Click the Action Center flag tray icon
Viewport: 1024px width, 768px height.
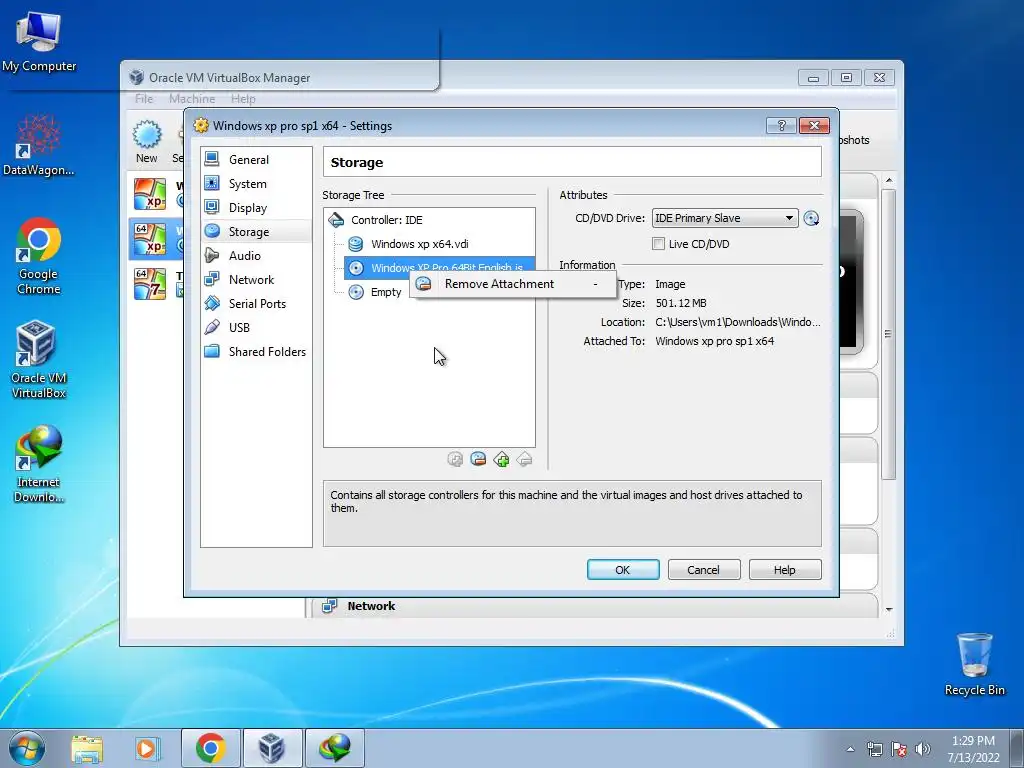point(899,749)
